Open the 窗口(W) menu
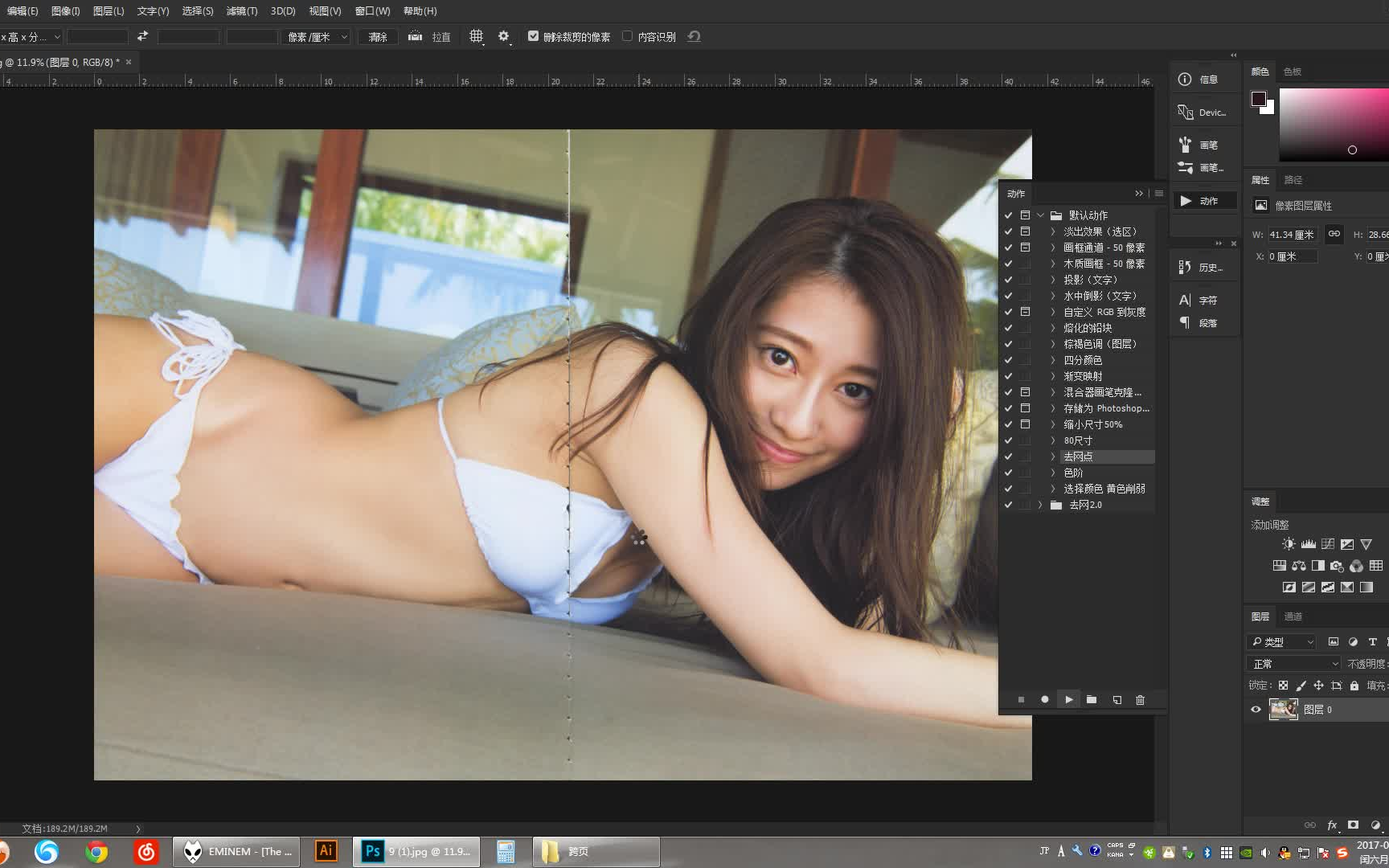The width and height of the screenshot is (1389, 868). point(372,11)
